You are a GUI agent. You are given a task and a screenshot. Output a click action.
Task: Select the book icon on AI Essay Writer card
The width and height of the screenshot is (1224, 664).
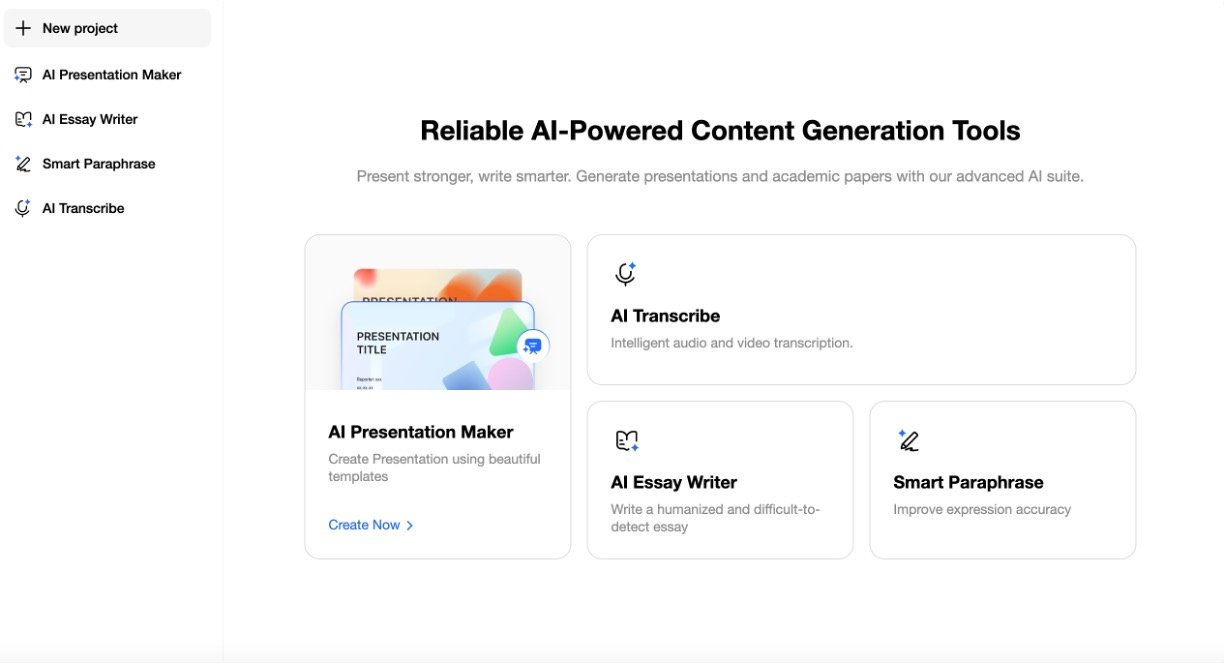[x=627, y=439]
